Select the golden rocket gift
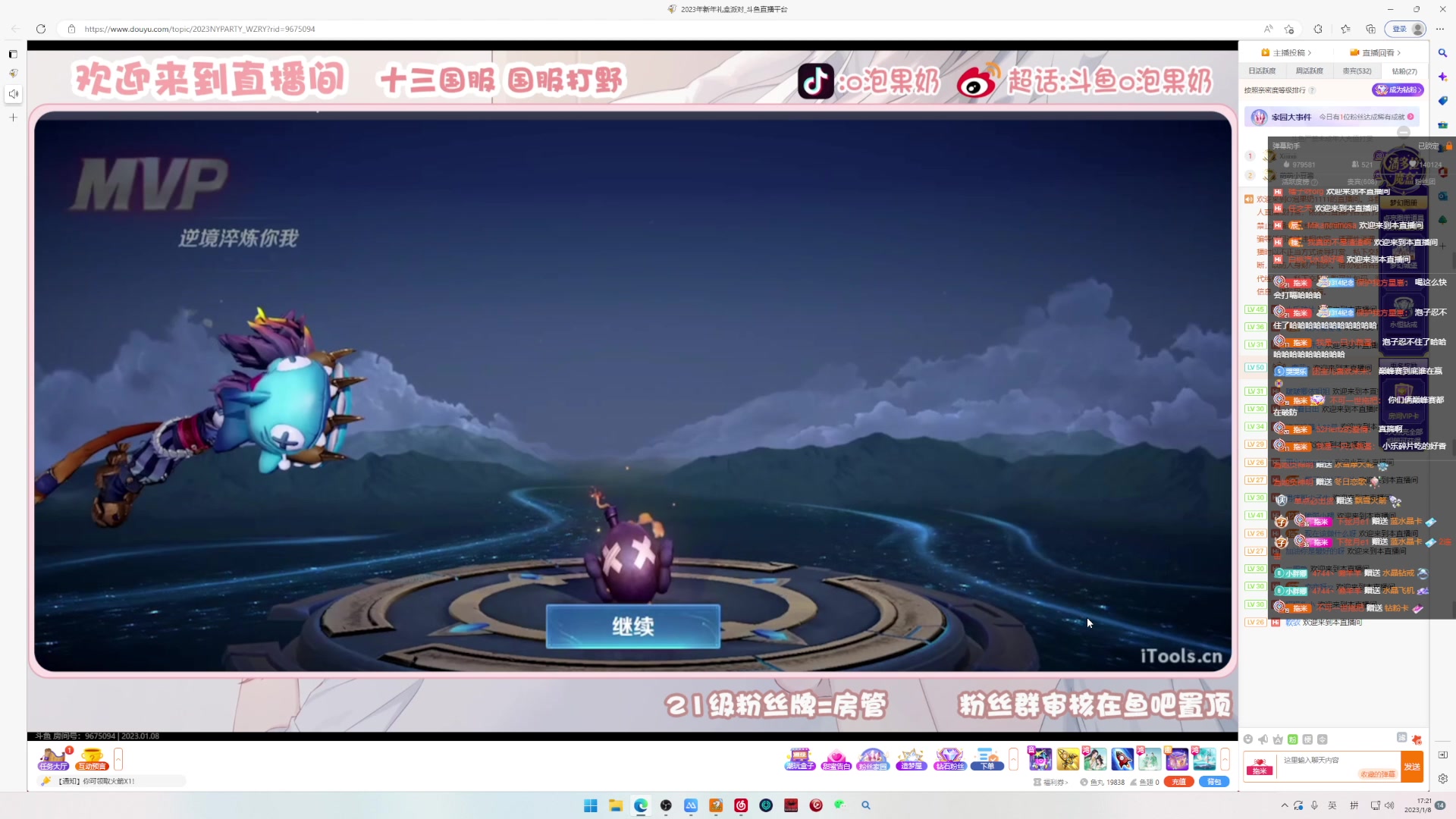This screenshot has height=819, width=1456. pos(1068,758)
